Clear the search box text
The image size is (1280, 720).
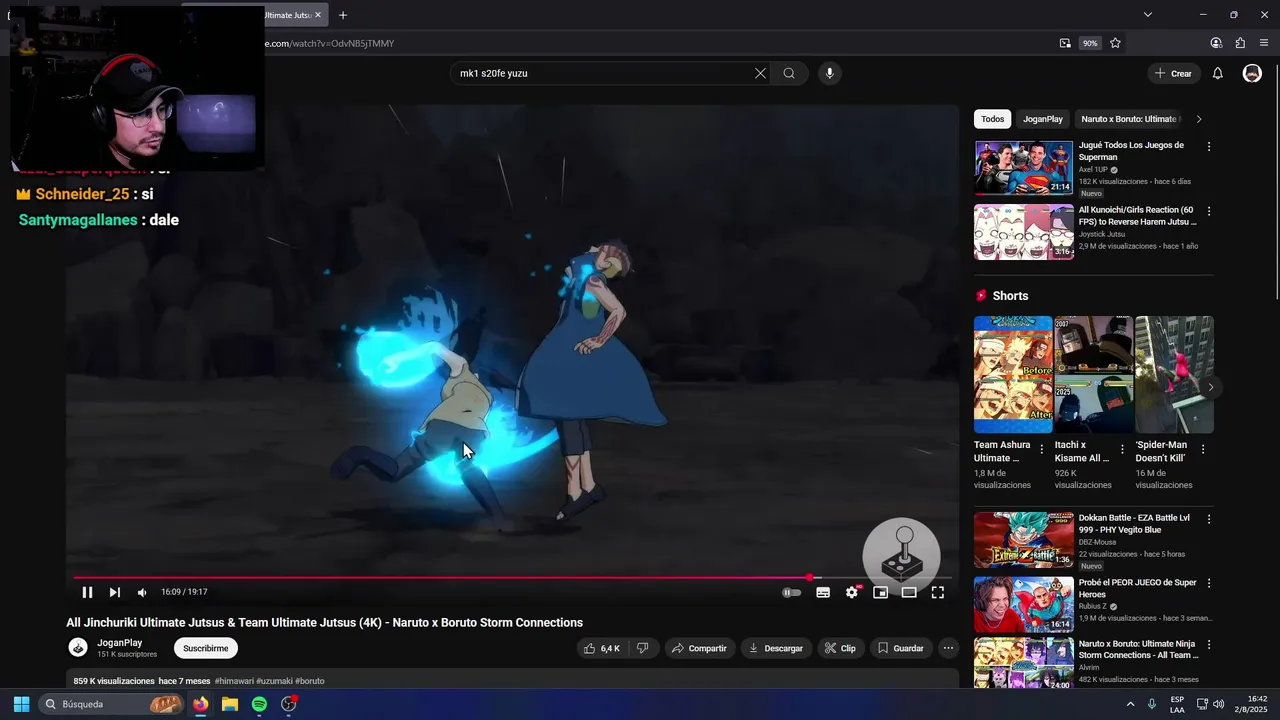[760, 73]
